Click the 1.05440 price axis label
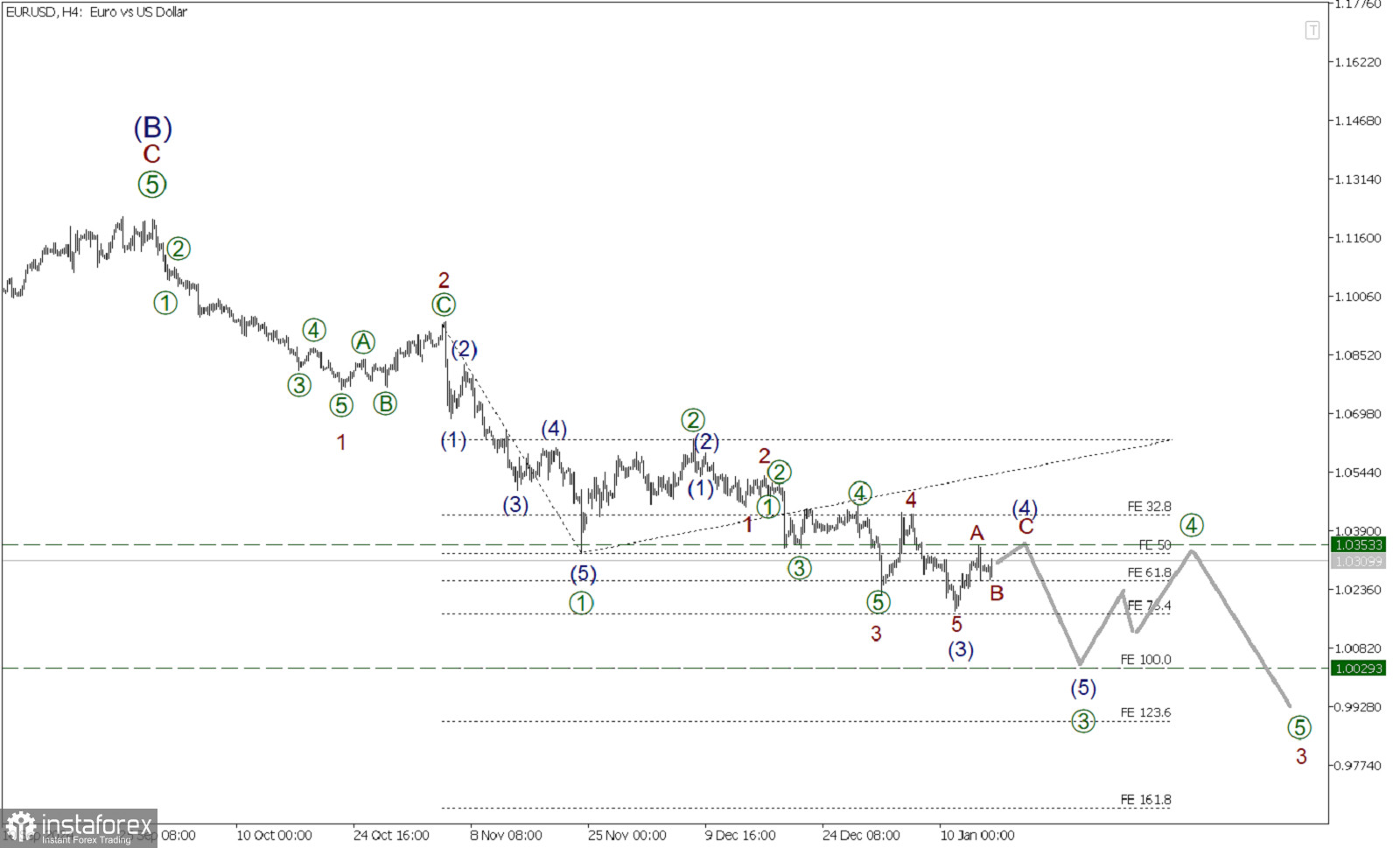 [1357, 473]
